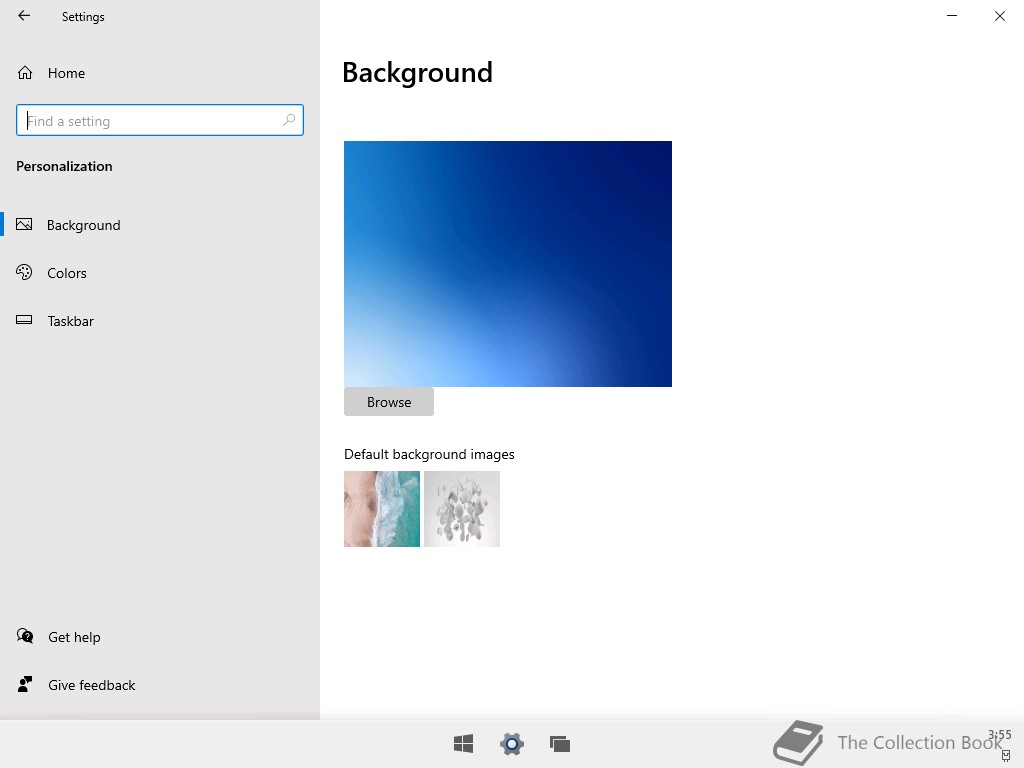Viewport: 1024px width, 768px height.
Task: Open the Task View taskbar icon
Action: coord(560,743)
